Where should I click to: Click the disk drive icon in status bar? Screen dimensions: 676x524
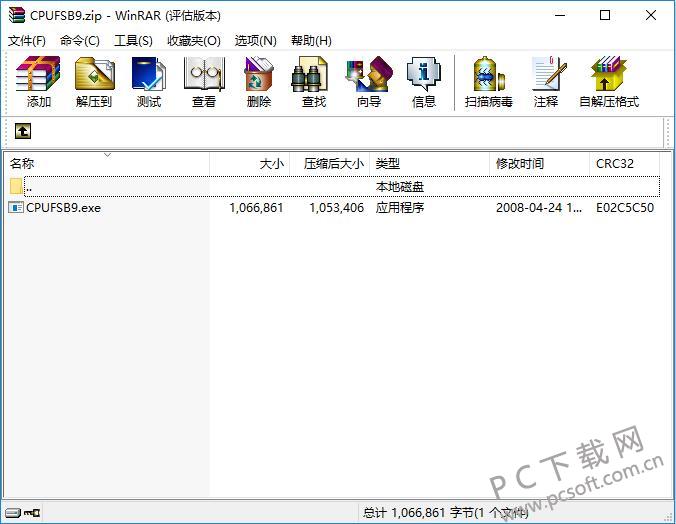click(x=13, y=513)
